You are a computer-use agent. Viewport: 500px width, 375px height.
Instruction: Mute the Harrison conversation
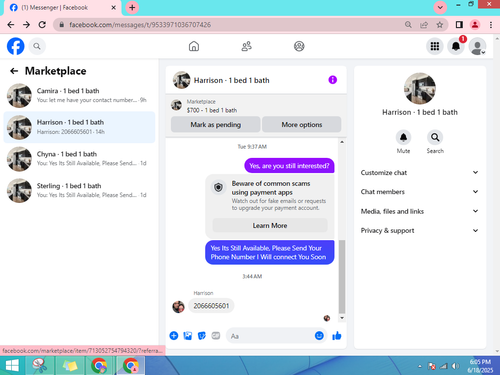point(403,137)
